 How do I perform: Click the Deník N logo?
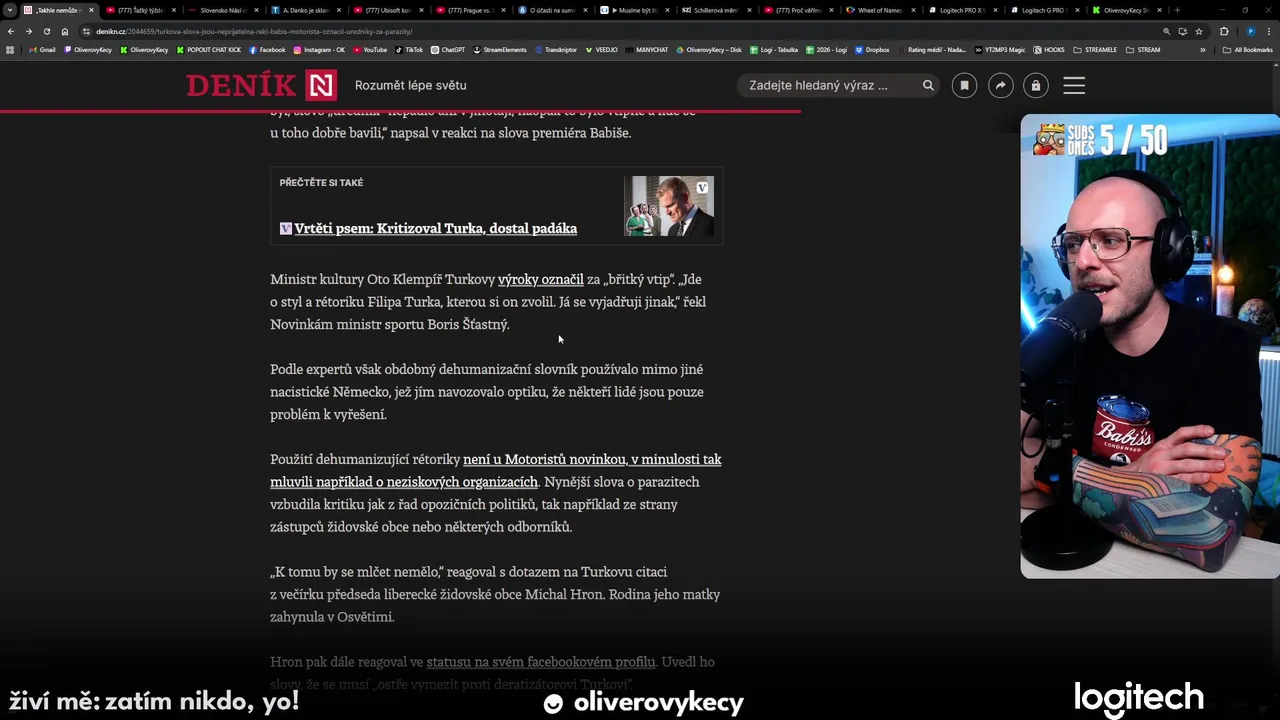(x=261, y=85)
